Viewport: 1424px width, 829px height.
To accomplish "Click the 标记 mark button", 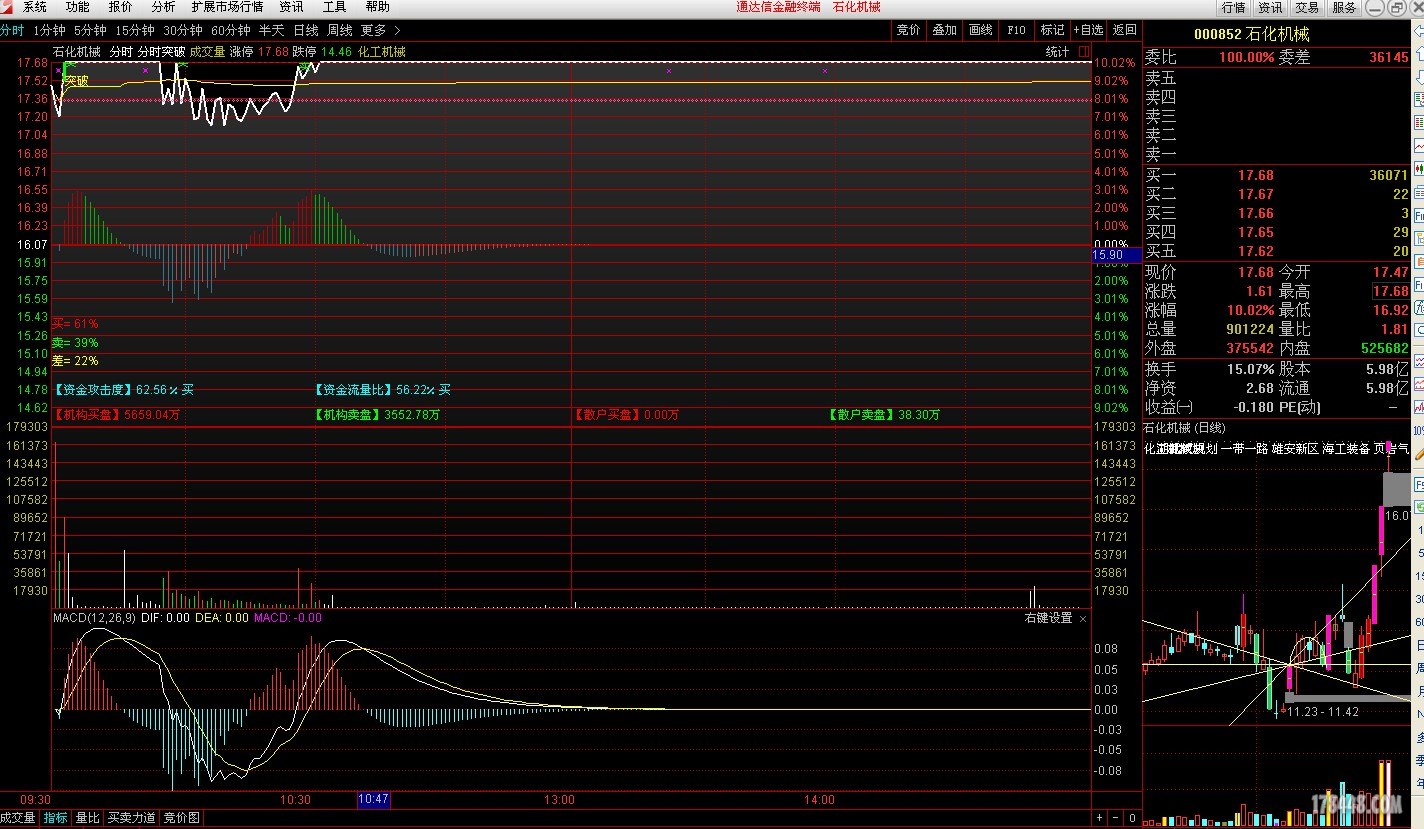I will click(x=1052, y=30).
